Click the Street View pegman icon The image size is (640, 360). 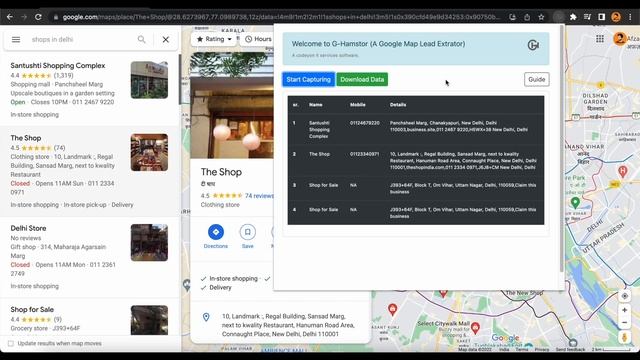coord(624,337)
